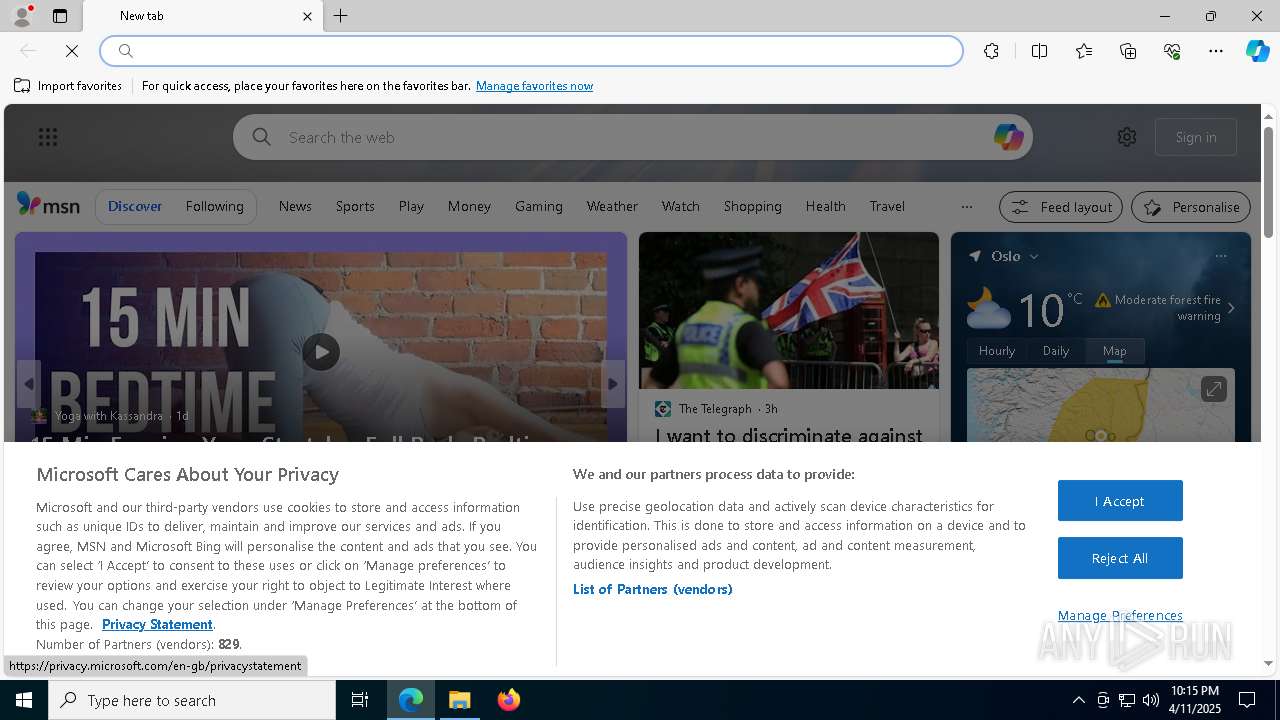Expand more navigation categories ellipsis
Screen dimensions: 1280x720
tap(966, 207)
